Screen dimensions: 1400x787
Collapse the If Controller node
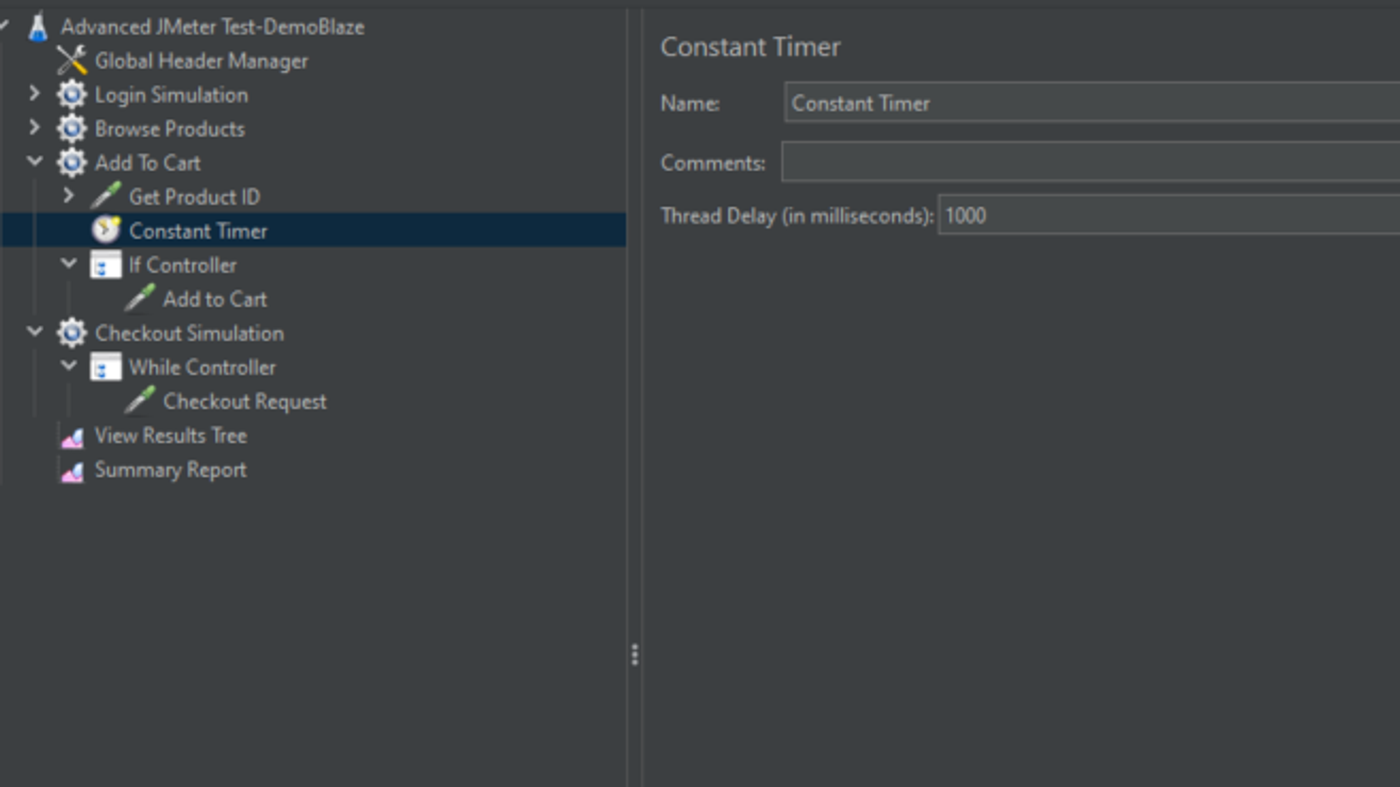click(69, 264)
